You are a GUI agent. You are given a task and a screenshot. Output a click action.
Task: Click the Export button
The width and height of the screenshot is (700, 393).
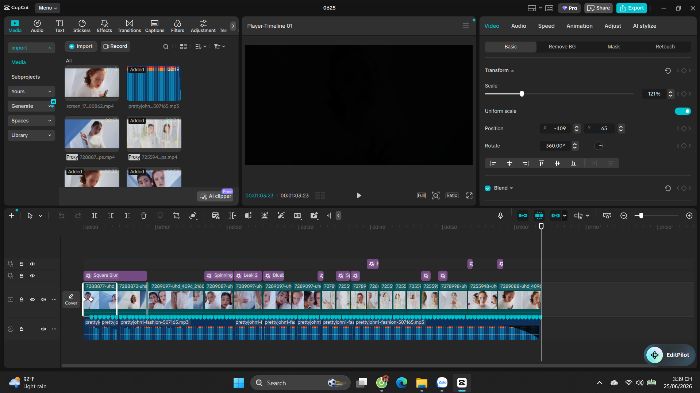pos(632,8)
